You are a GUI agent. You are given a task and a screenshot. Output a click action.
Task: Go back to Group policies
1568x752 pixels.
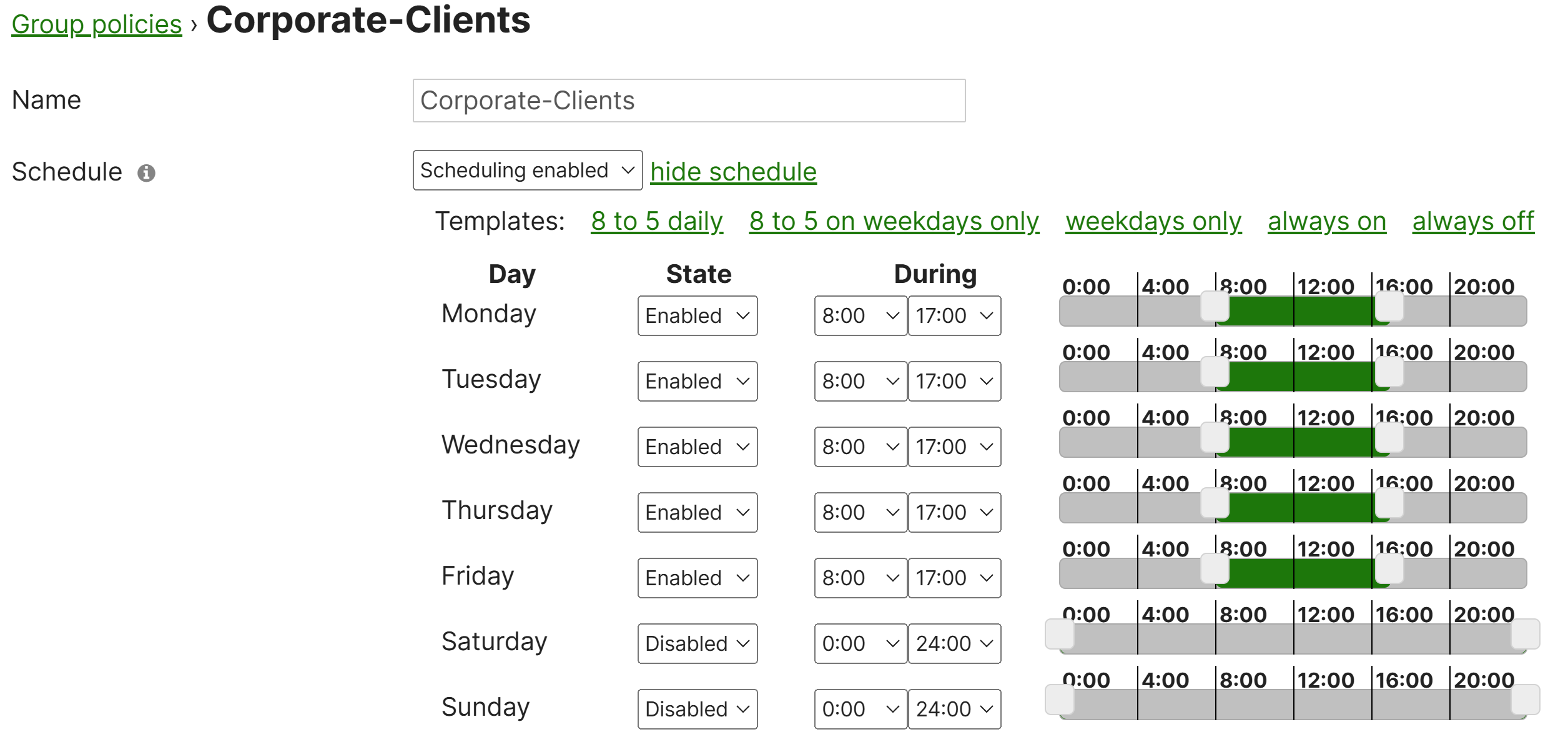(x=97, y=24)
